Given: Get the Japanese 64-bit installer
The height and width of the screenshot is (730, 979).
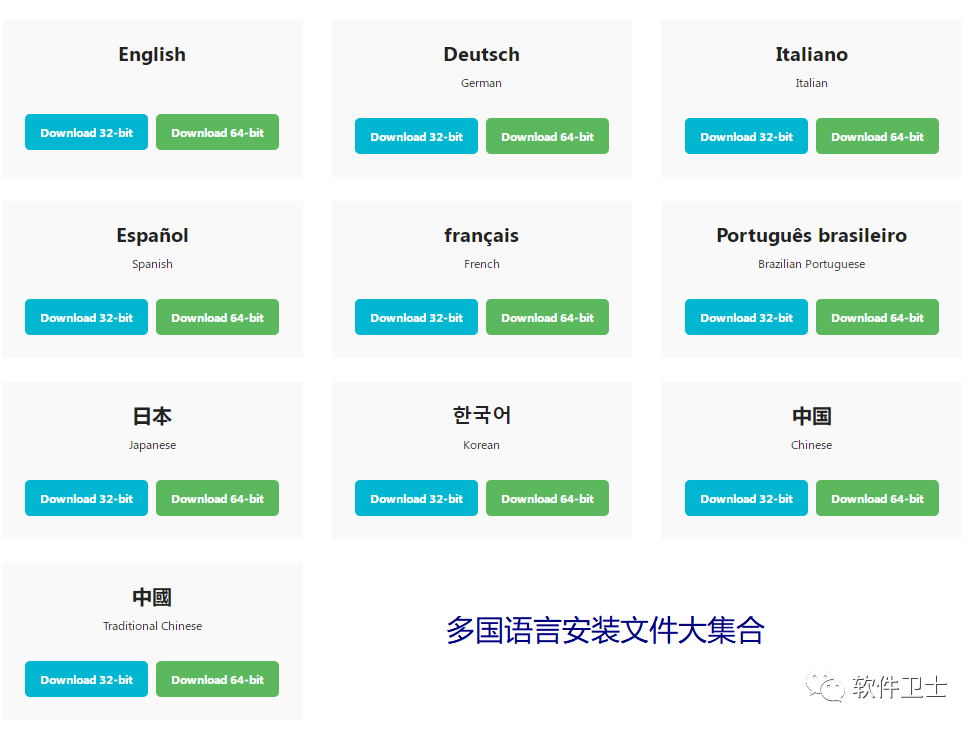Looking at the screenshot, I should pos(217,498).
